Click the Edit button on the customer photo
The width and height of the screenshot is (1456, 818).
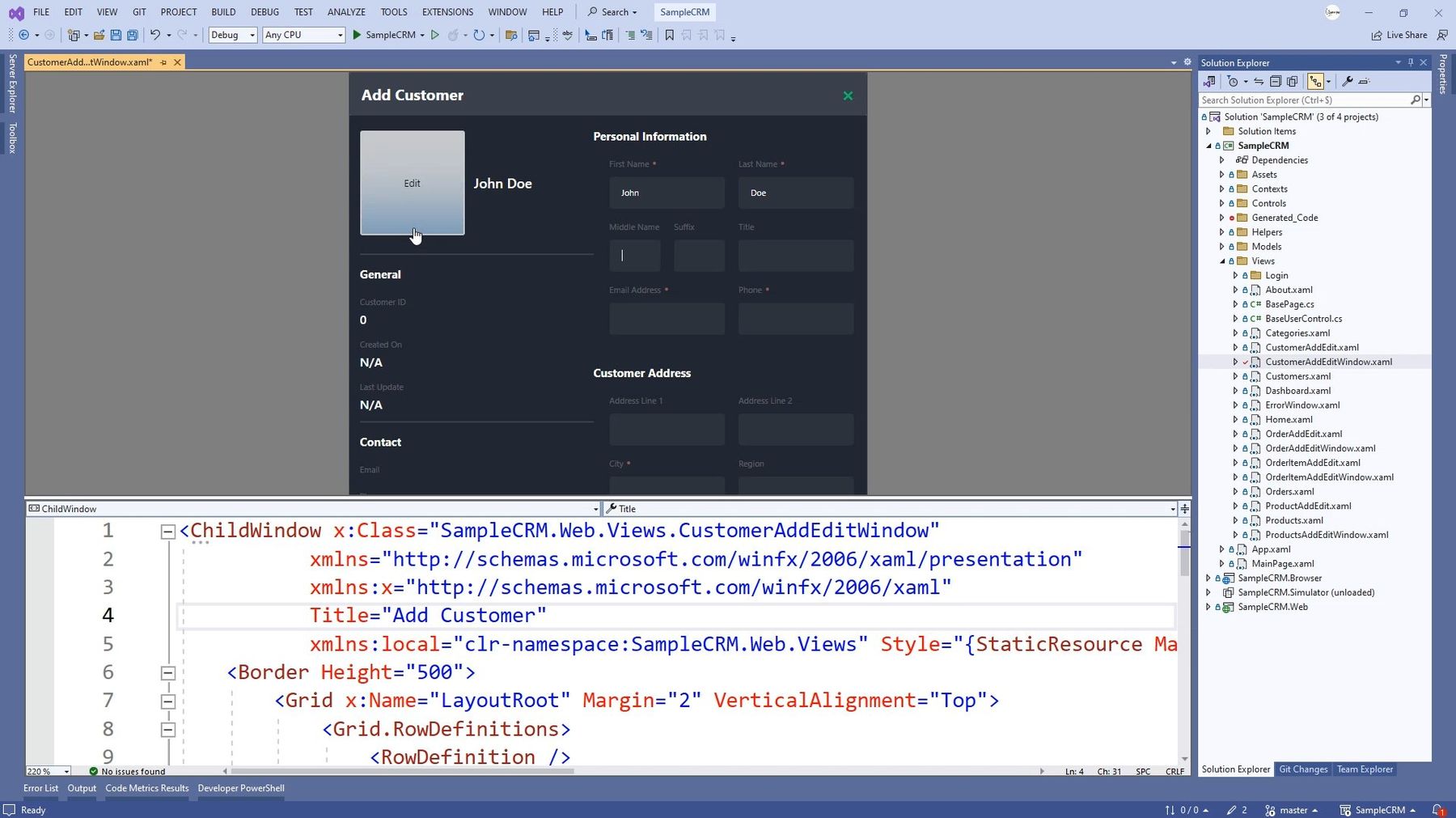coord(413,183)
